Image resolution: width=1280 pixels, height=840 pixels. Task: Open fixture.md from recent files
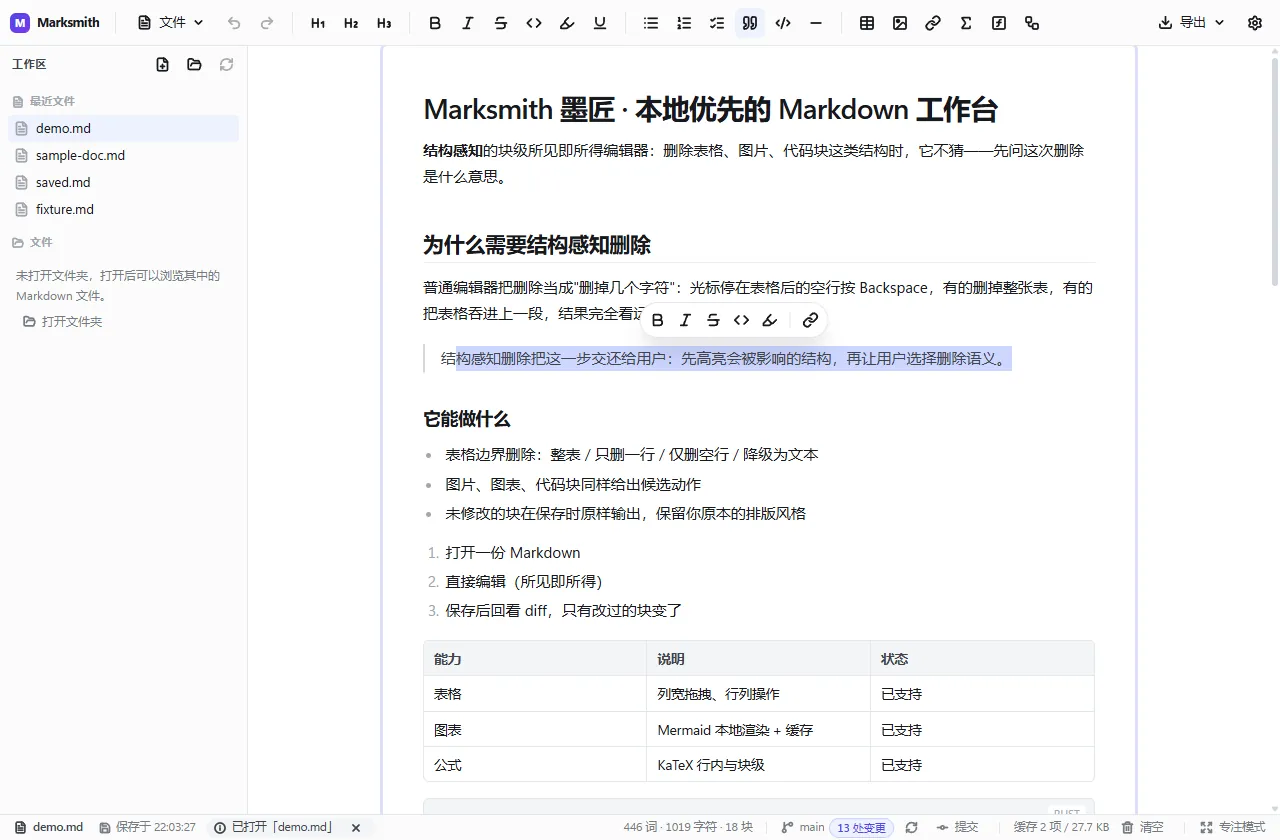[123, 209]
